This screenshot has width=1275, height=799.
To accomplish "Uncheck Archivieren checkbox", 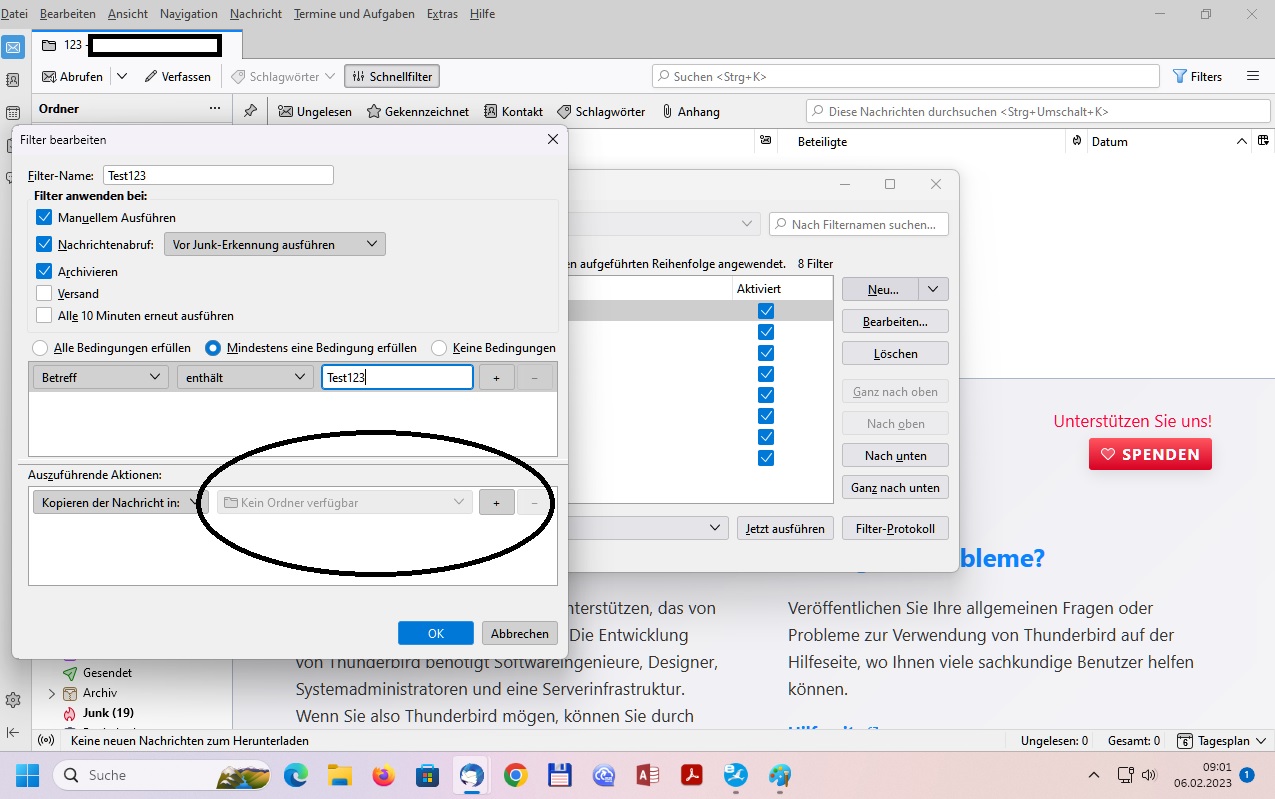I will point(44,271).
